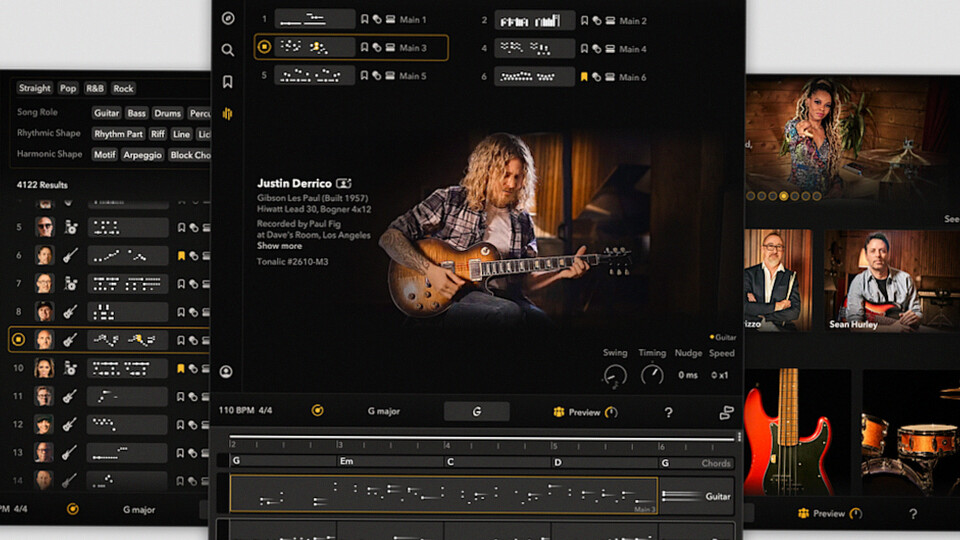This screenshot has width=960, height=540.
Task: Open the discover compass icon in sidebar
Action: click(228, 18)
